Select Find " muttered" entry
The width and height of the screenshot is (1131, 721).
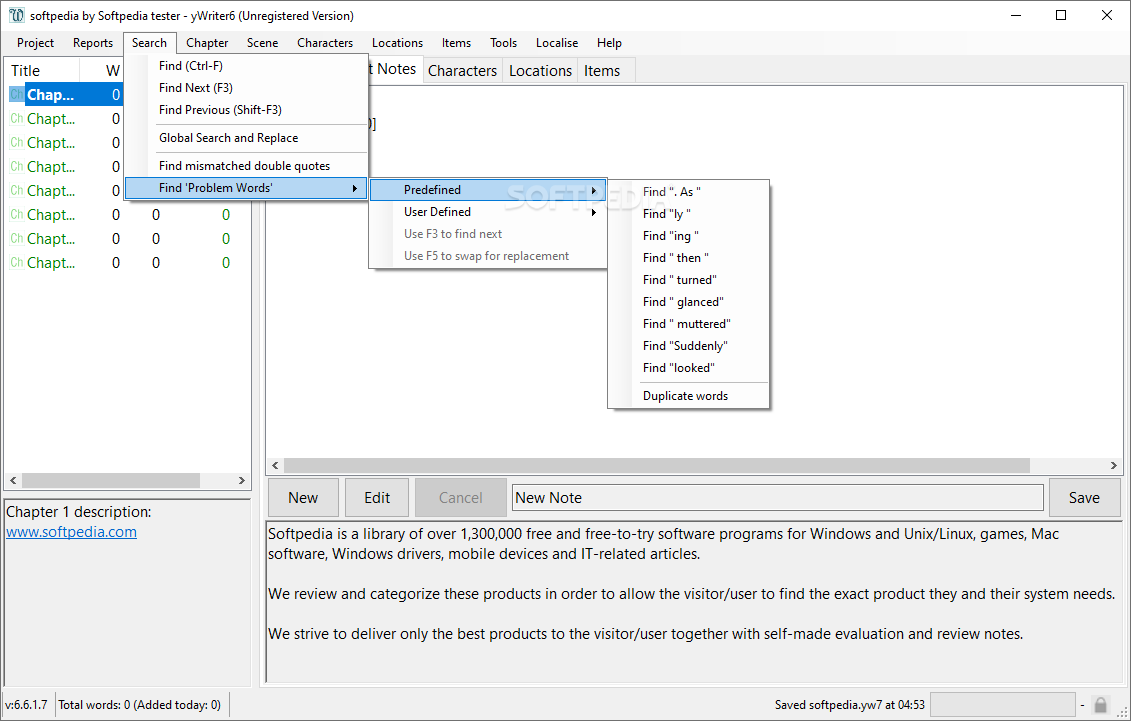(689, 324)
